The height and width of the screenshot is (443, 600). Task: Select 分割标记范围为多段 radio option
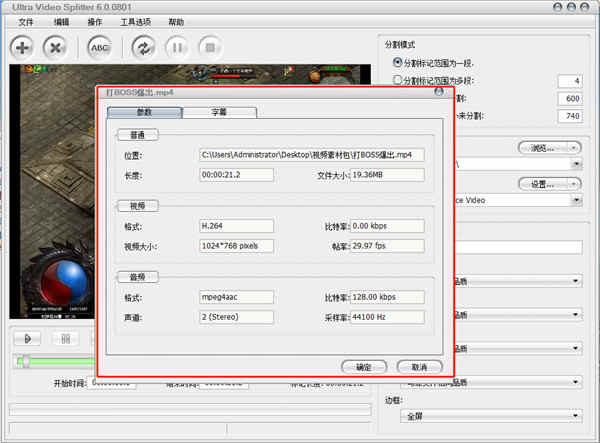(x=398, y=80)
